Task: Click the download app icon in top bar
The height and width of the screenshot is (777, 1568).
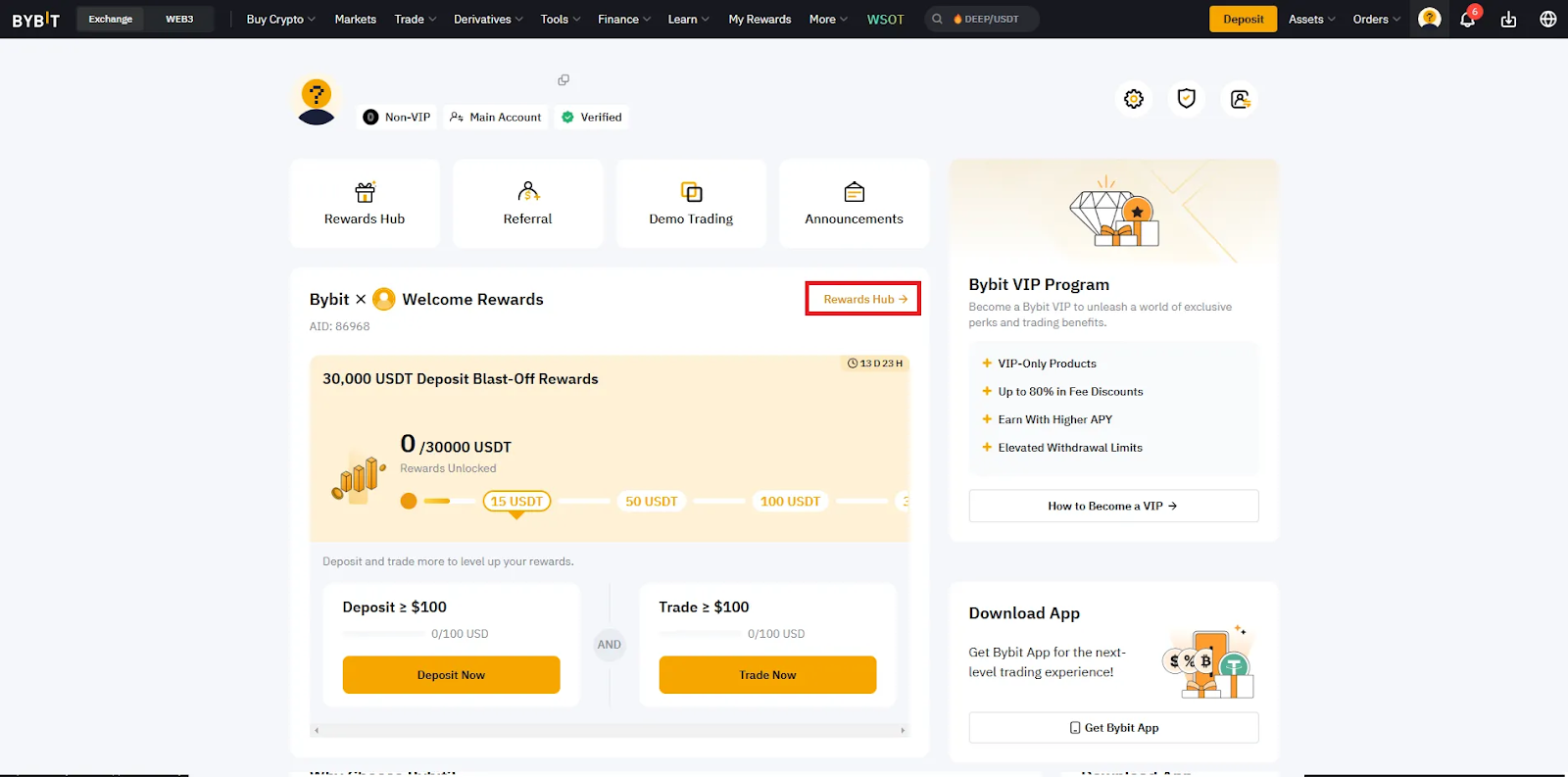Action: 1508,20
